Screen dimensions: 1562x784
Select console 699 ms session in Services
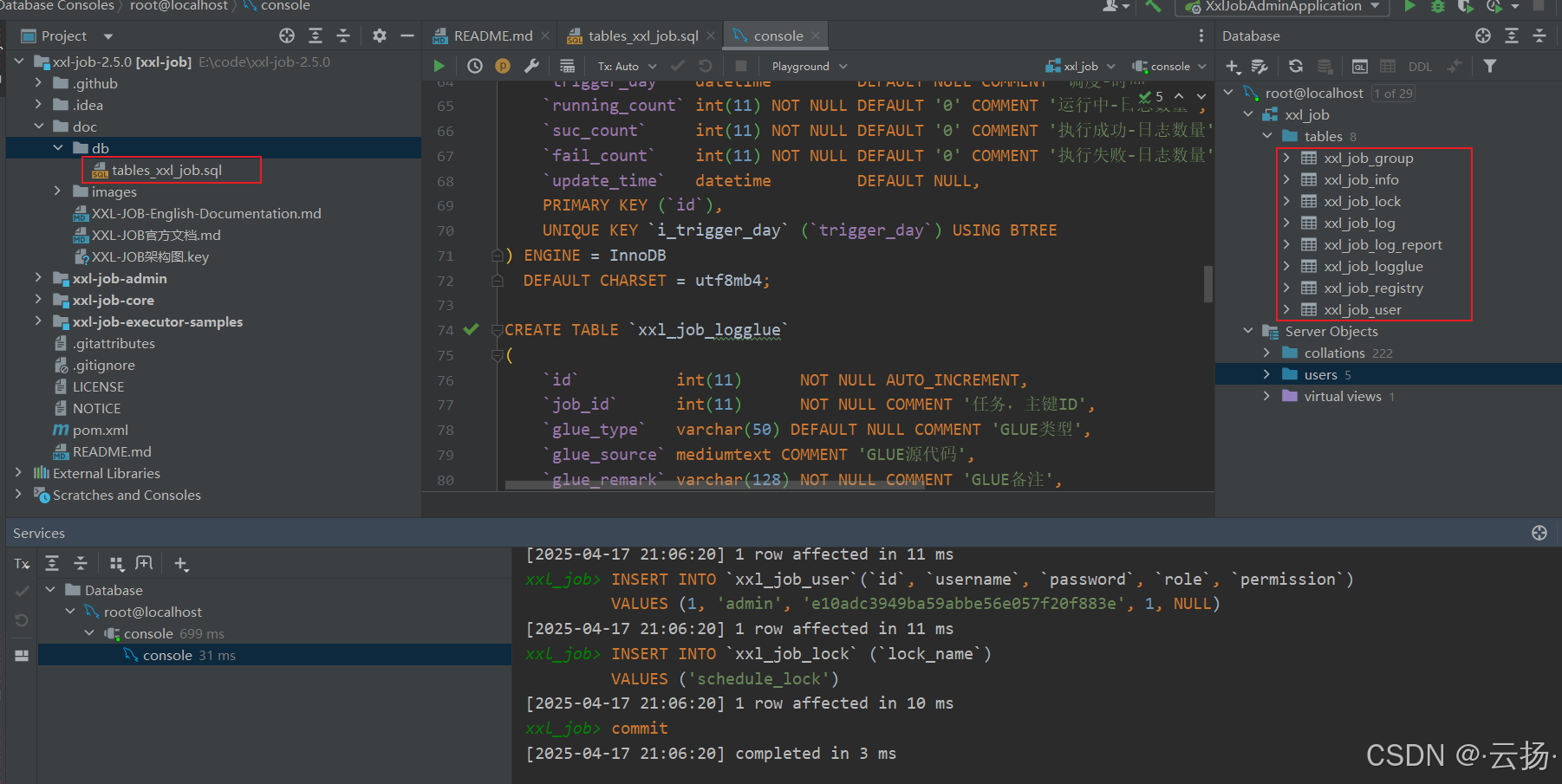pyautogui.click(x=173, y=633)
